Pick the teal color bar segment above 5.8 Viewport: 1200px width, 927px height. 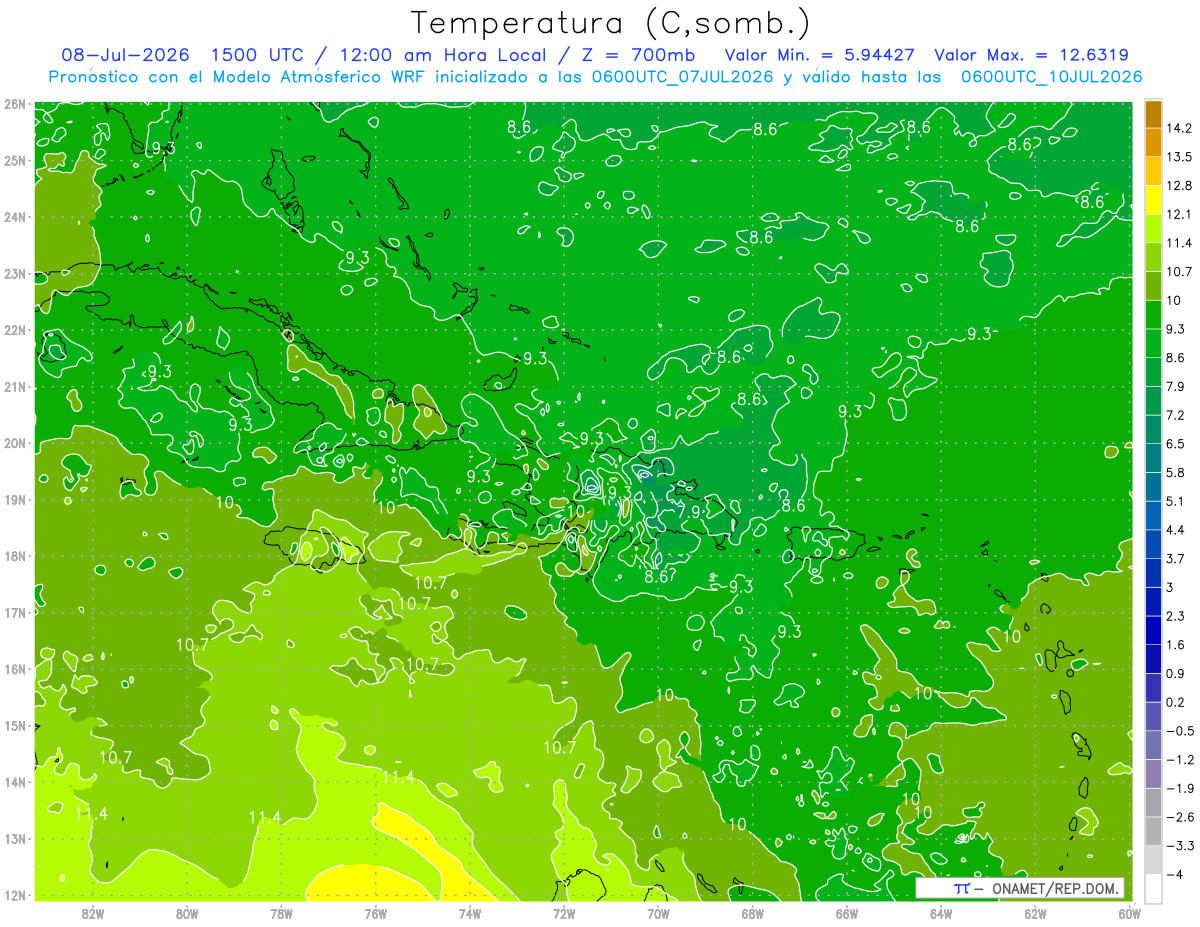point(1153,458)
